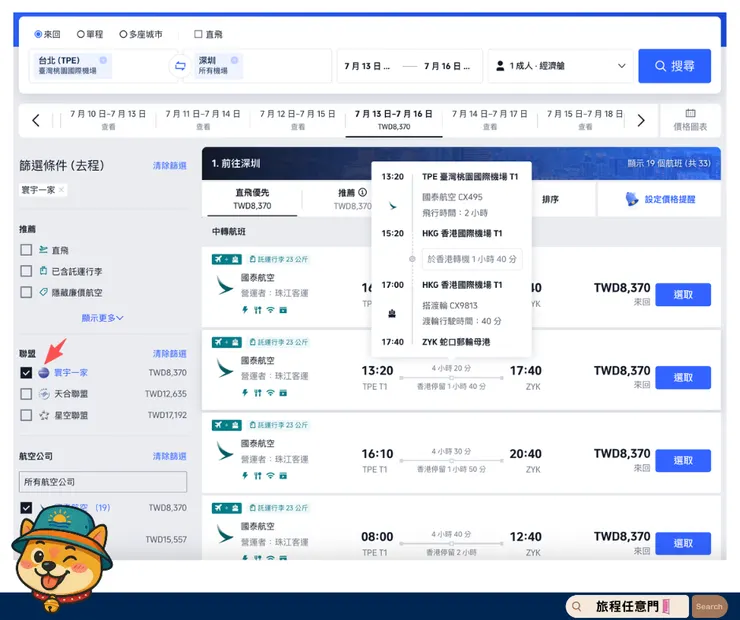This screenshot has height=620, width=740.
Task: Click 選取 for the top partly-hidden flight
Action: 683,295
